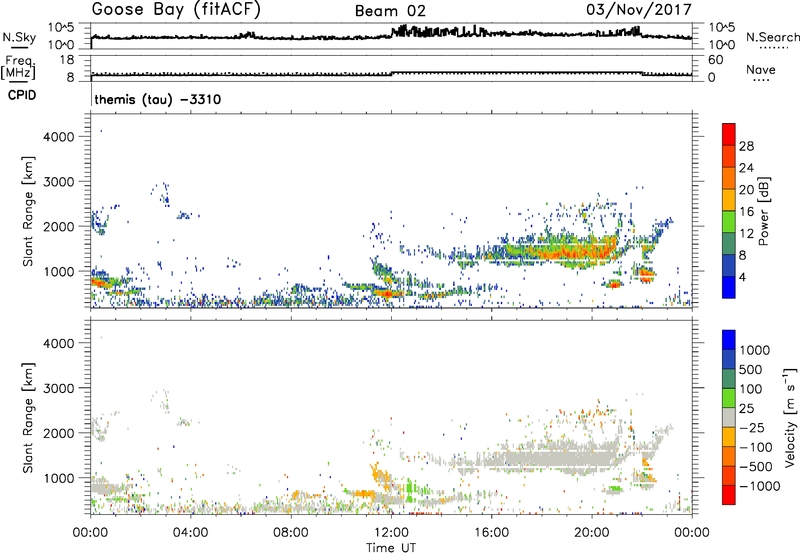The width and height of the screenshot is (800, 554).
Task: Click the 'Nave' legend label
Action: (x=760, y=69)
